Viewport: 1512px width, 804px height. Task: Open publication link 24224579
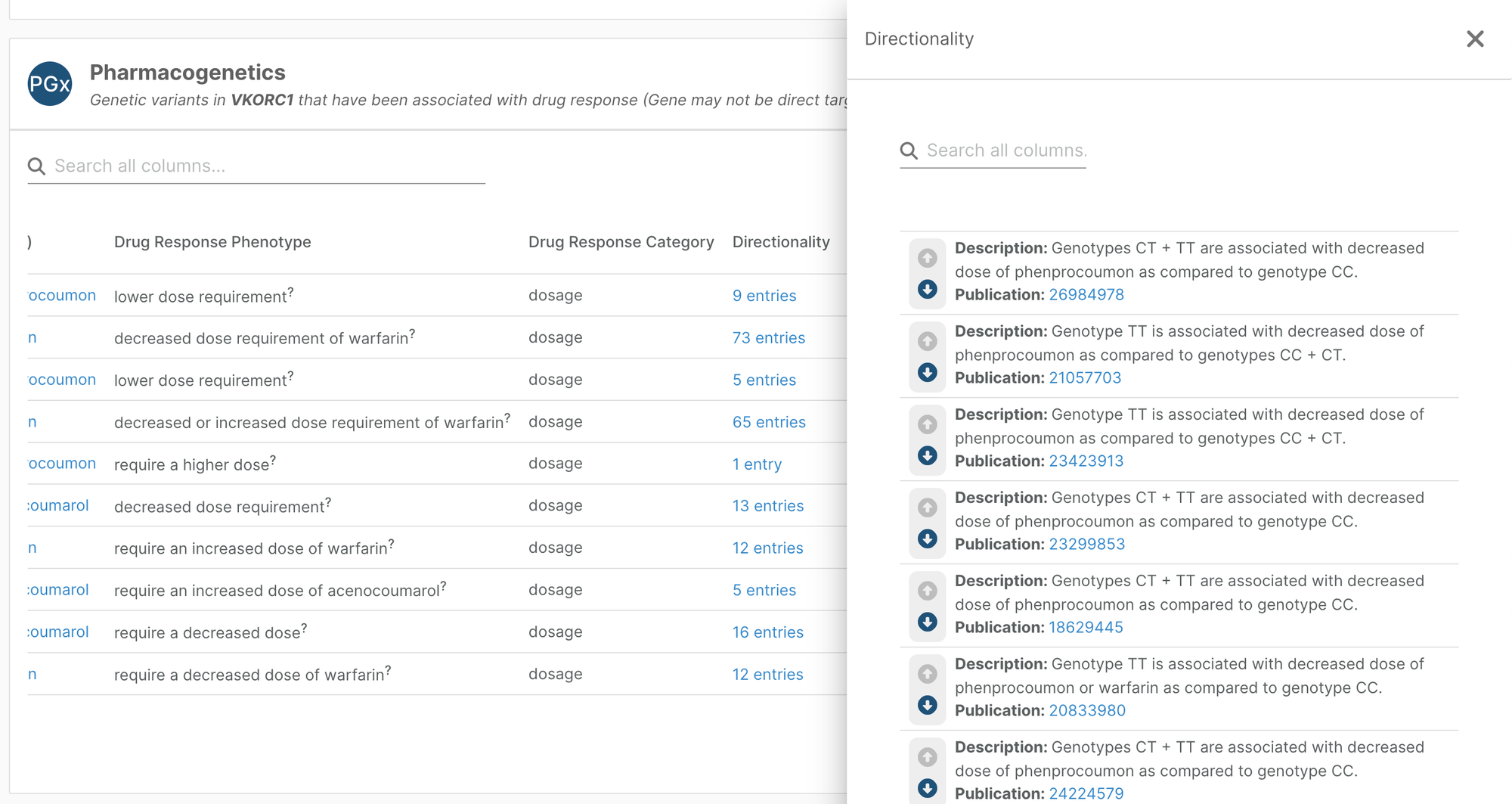tap(1086, 793)
